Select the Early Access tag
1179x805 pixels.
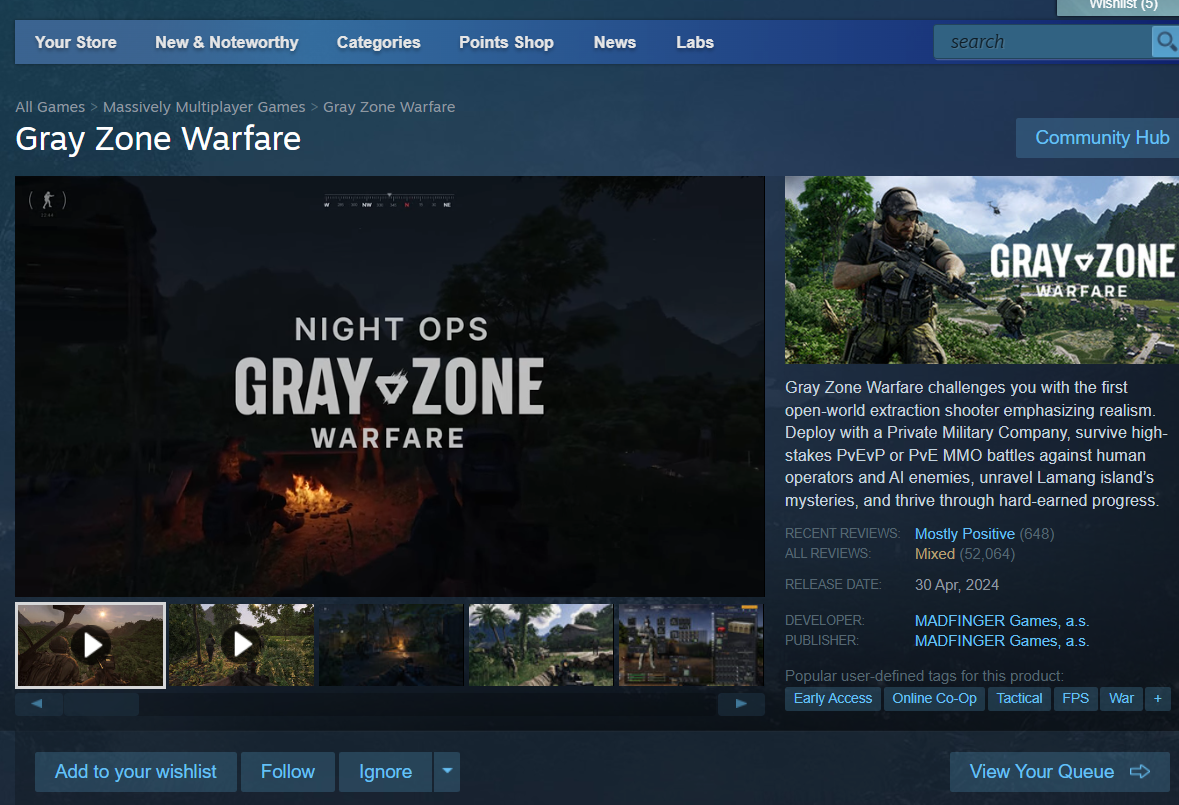832,698
